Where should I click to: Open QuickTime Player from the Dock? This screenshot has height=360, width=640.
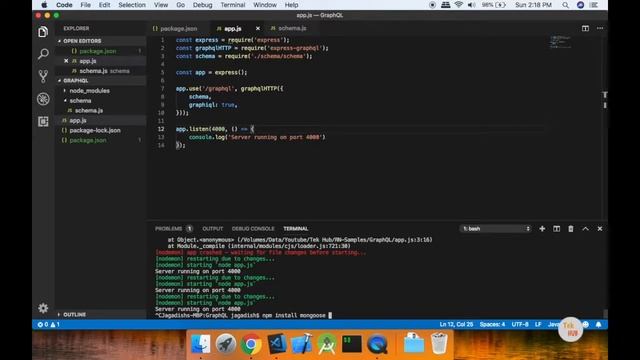[377, 344]
